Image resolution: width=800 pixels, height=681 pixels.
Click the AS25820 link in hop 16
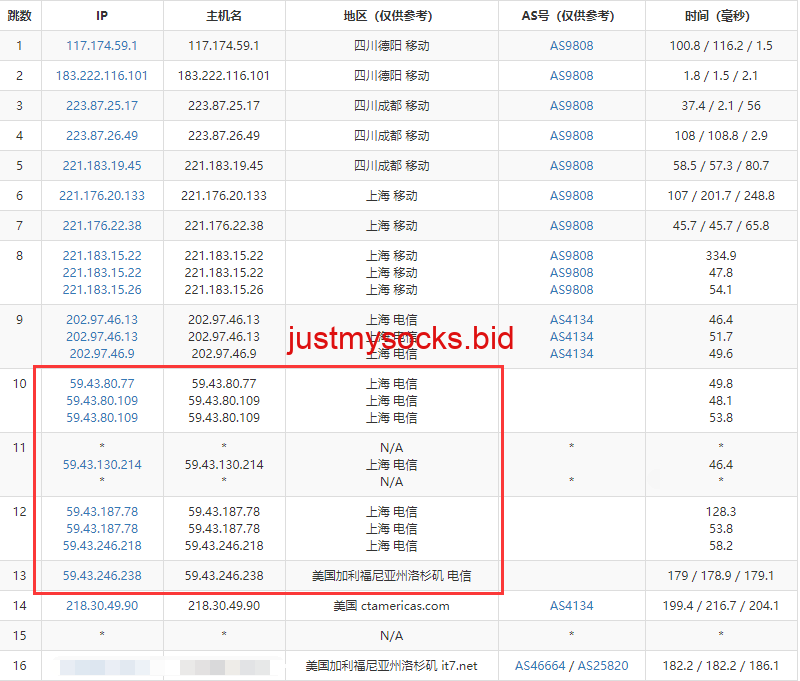tap(603, 666)
